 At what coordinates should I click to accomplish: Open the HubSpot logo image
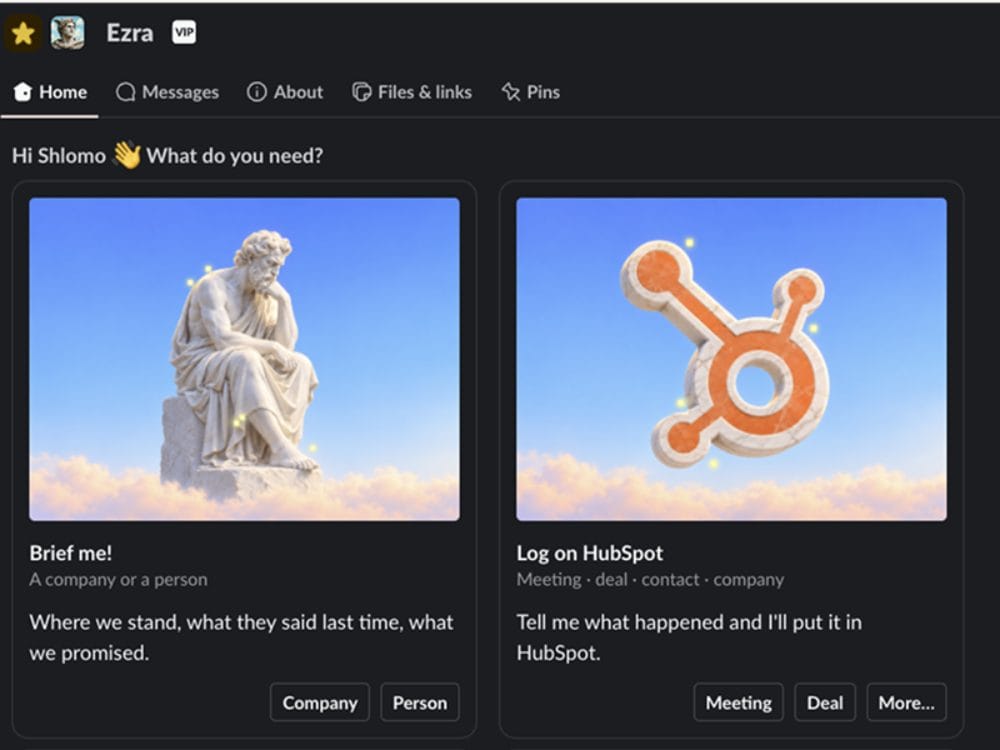pos(732,359)
